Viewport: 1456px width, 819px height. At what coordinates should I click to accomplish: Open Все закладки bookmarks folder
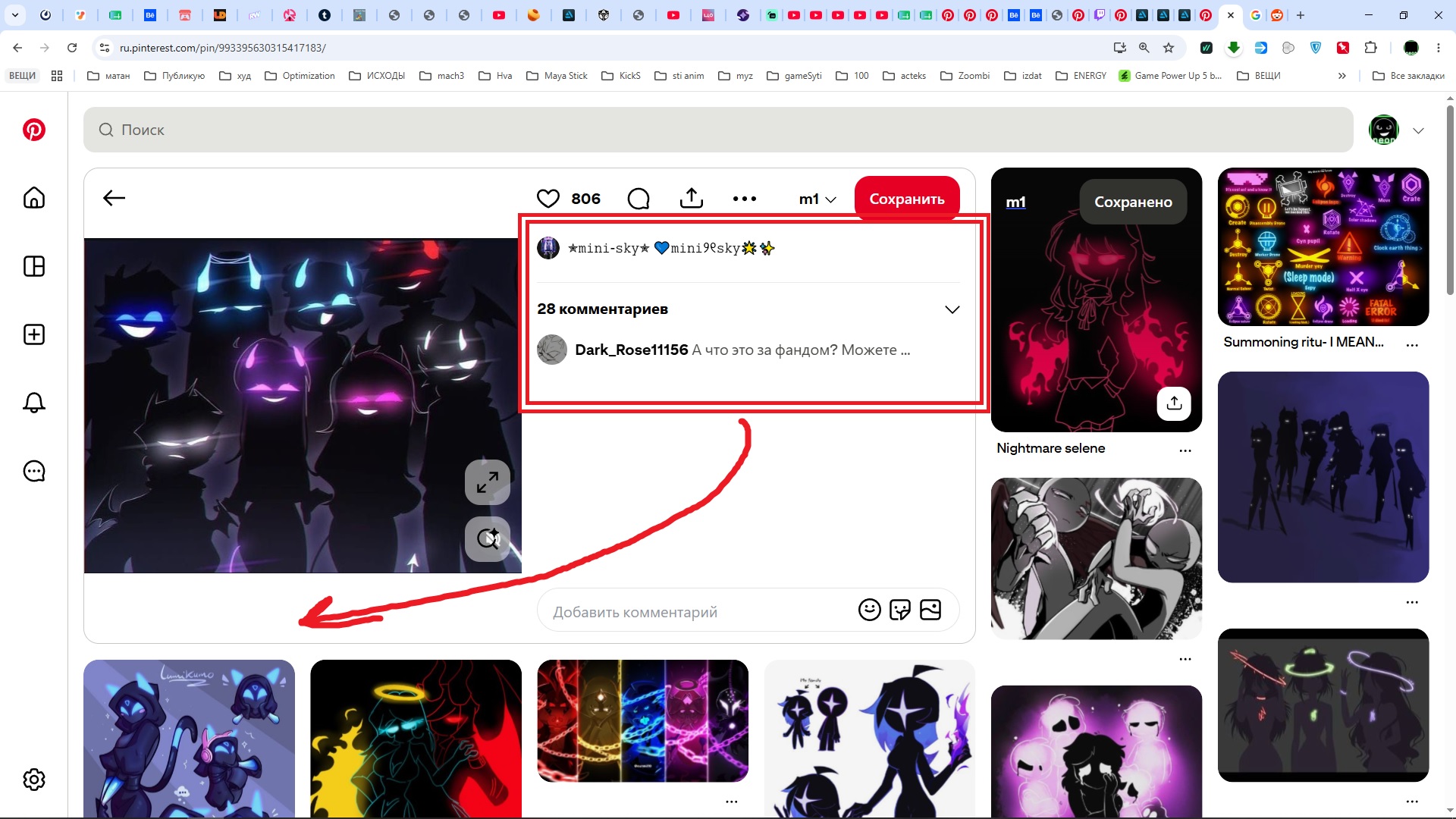tap(1408, 76)
